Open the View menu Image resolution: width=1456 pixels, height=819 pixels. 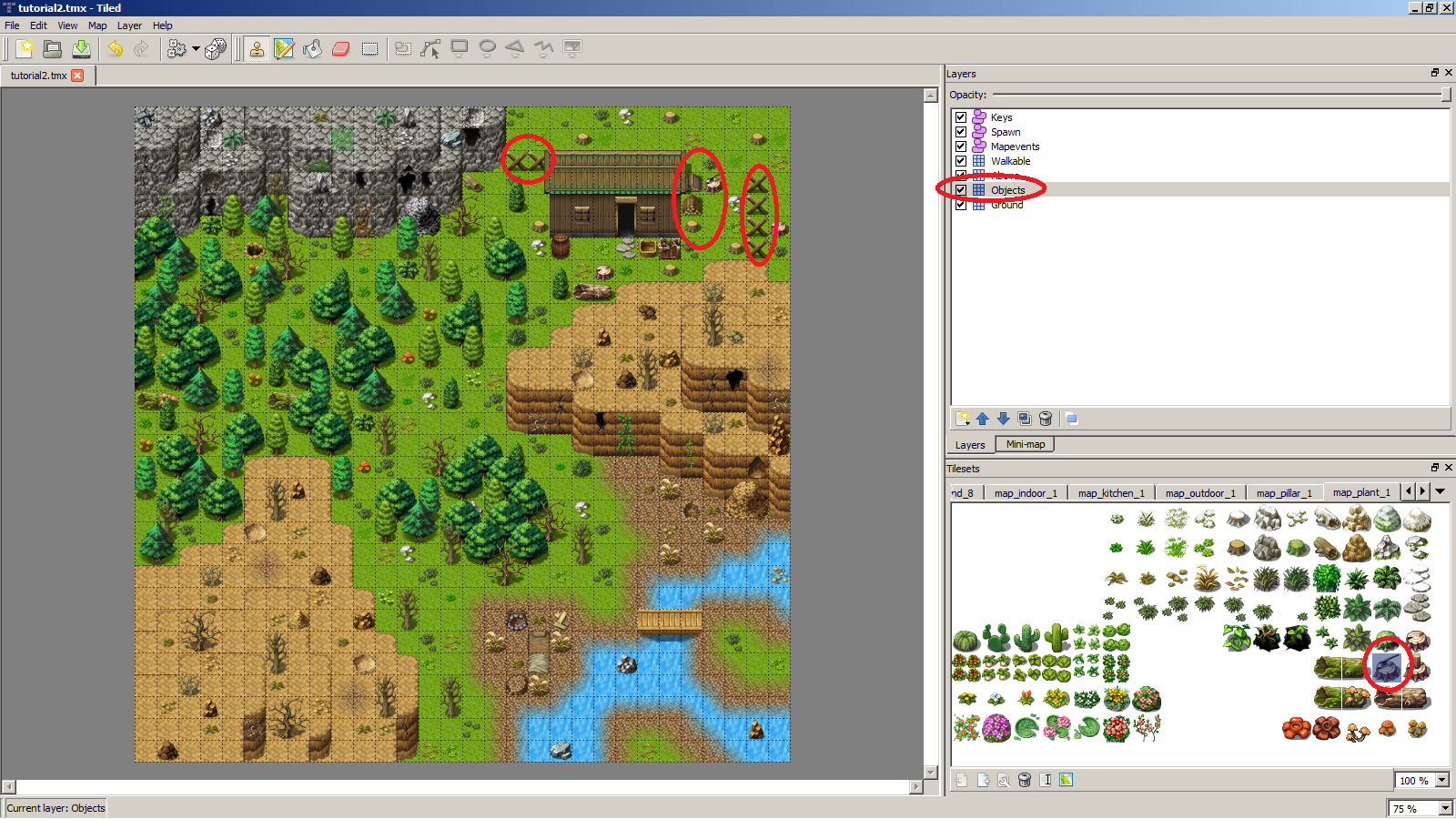67,25
